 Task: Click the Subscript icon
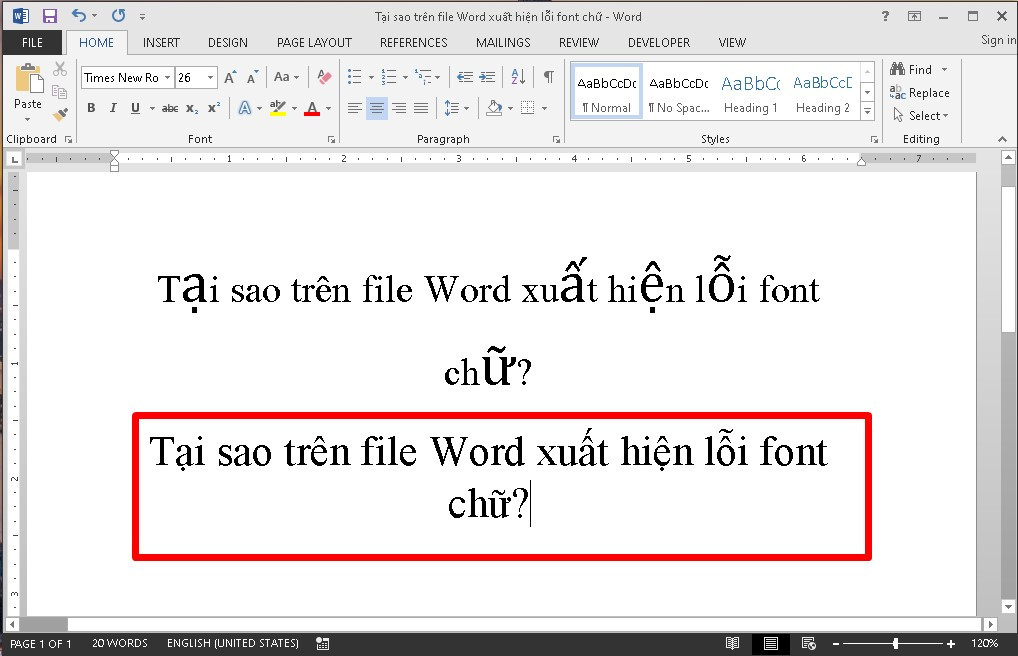(192, 108)
